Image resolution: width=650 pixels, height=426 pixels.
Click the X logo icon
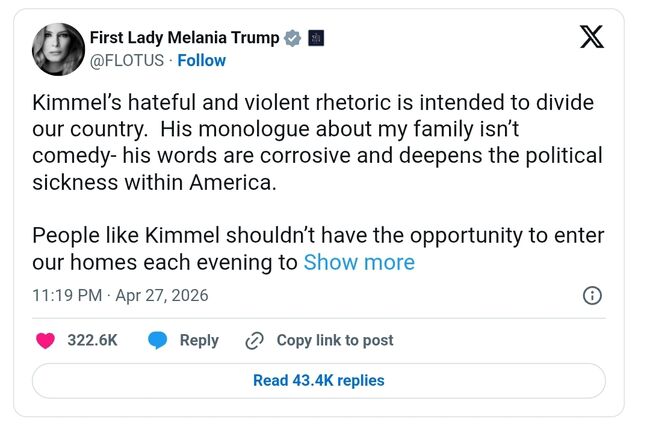coord(592,37)
